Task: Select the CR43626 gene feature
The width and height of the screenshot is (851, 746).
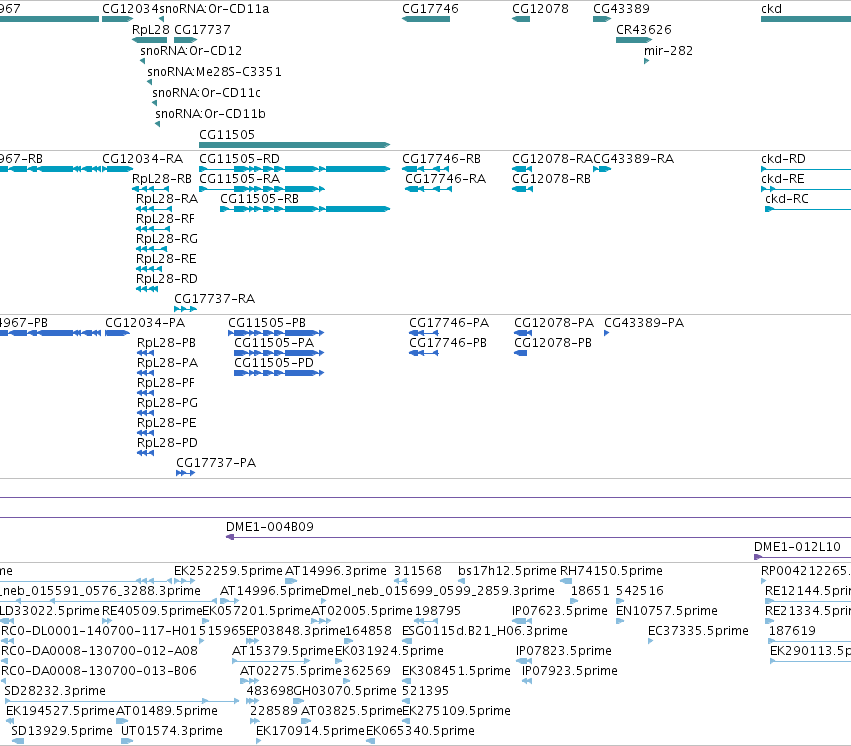Action: click(x=634, y=40)
